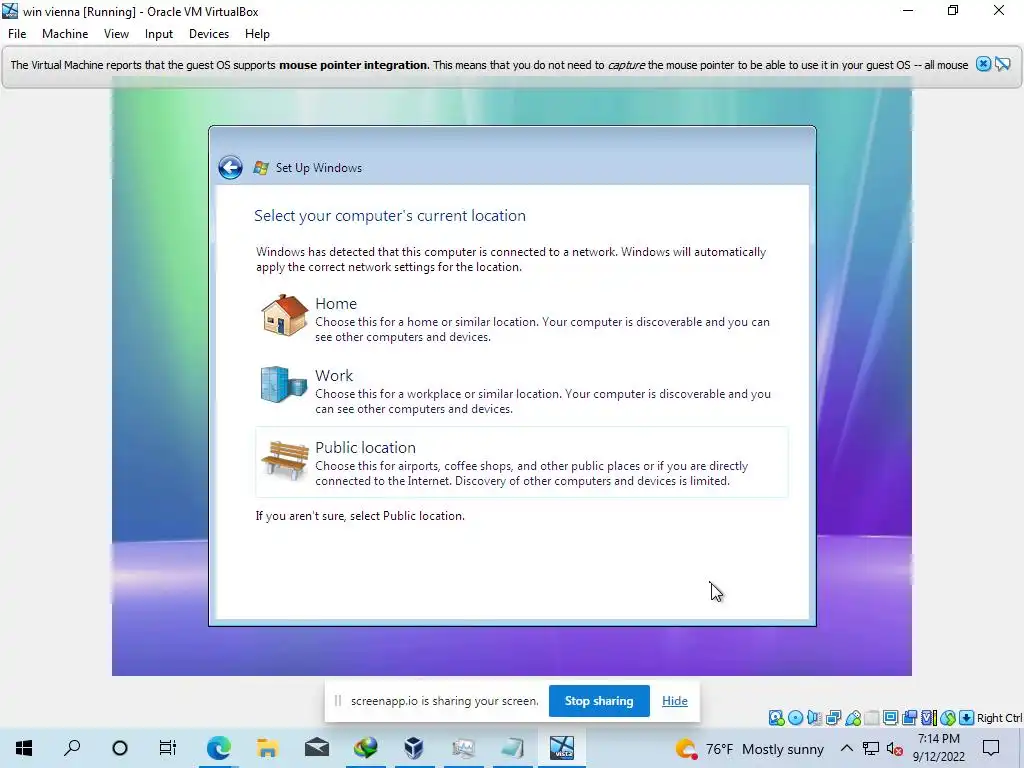Open taskbar Search
Viewport: 1024px width, 768px height.
pos(72,748)
